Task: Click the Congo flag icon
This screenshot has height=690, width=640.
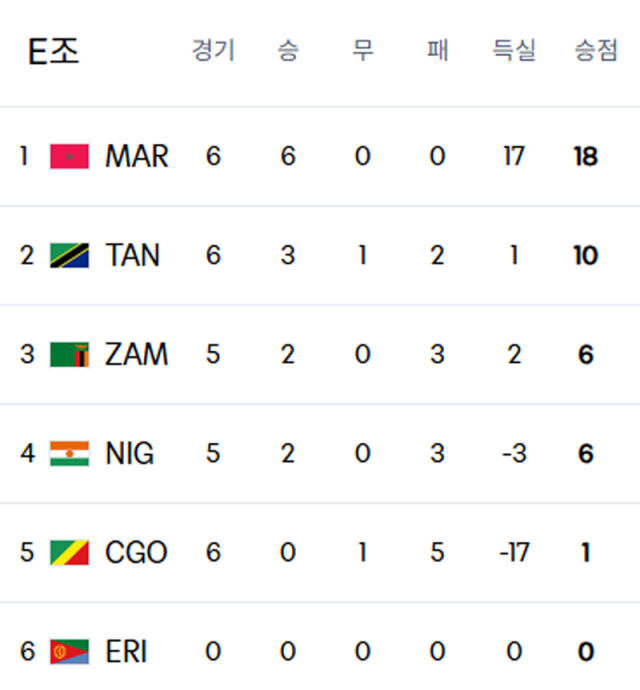Action: click(70, 552)
